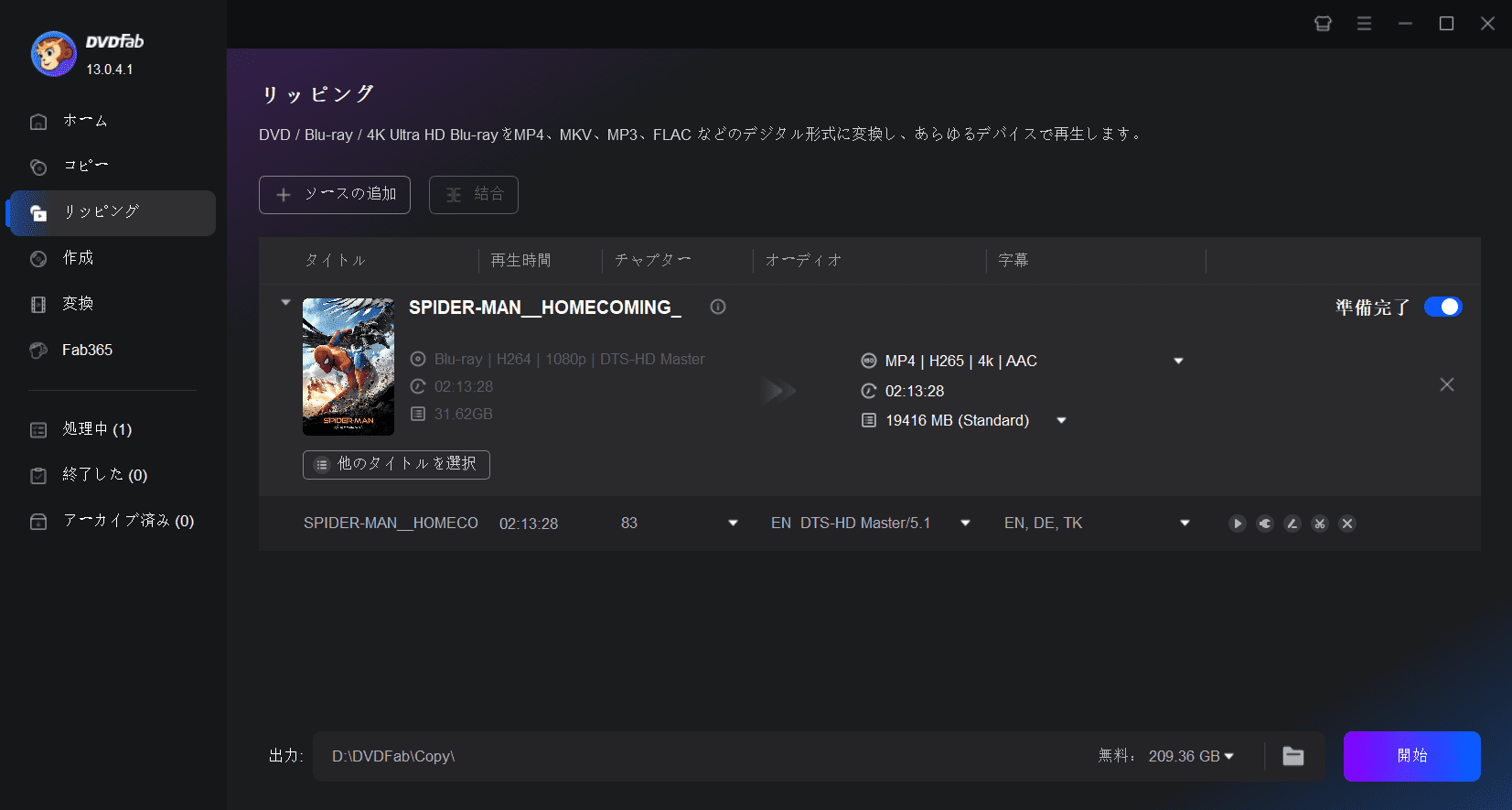This screenshot has height=810, width=1512.
Task: Browse output folder icon
Action: (1293, 756)
